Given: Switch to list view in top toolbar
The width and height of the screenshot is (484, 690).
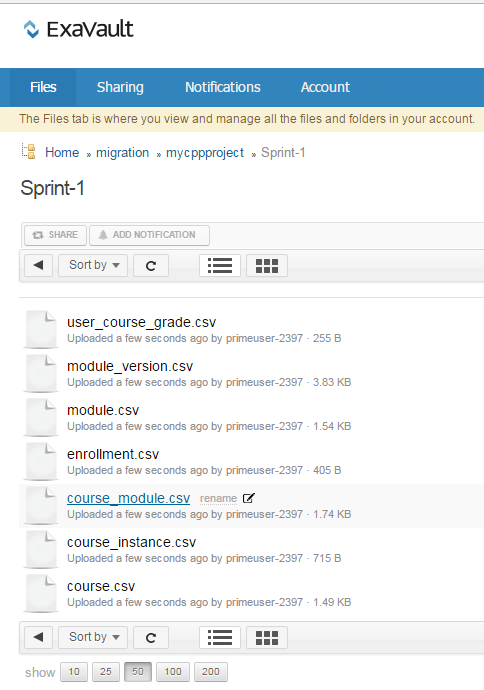Looking at the screenshot, I should [220, 265].
